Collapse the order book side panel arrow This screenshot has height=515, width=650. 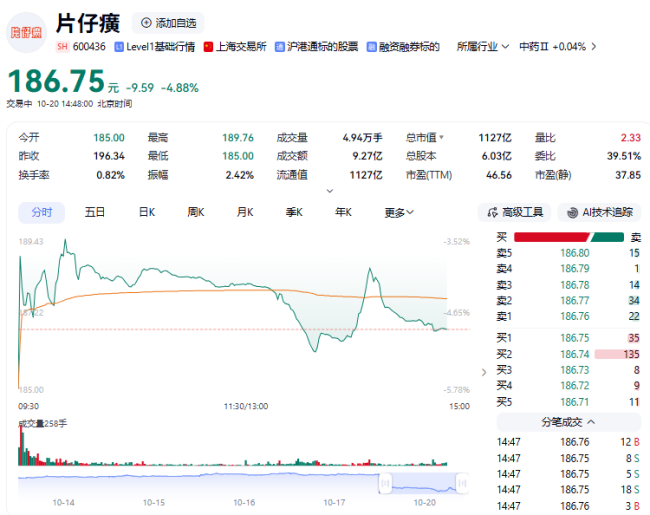coord(486,371)
